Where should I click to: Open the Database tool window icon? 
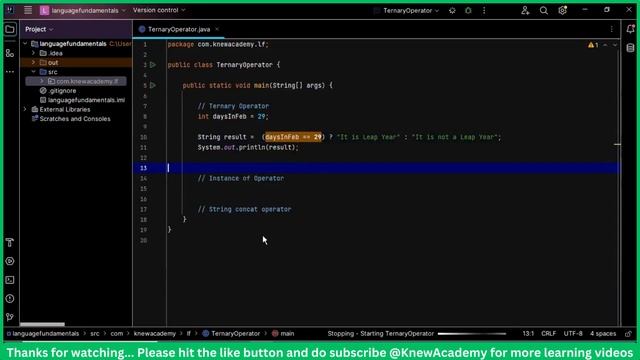pos(630,48)
